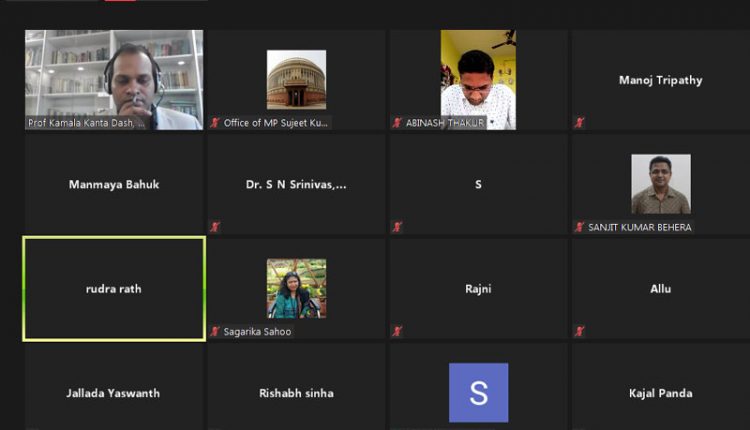Click muted mic icon on Allu tile
The height and width of the screenshot is (430, 750).
pyautogui.click(x=579, y=331)
